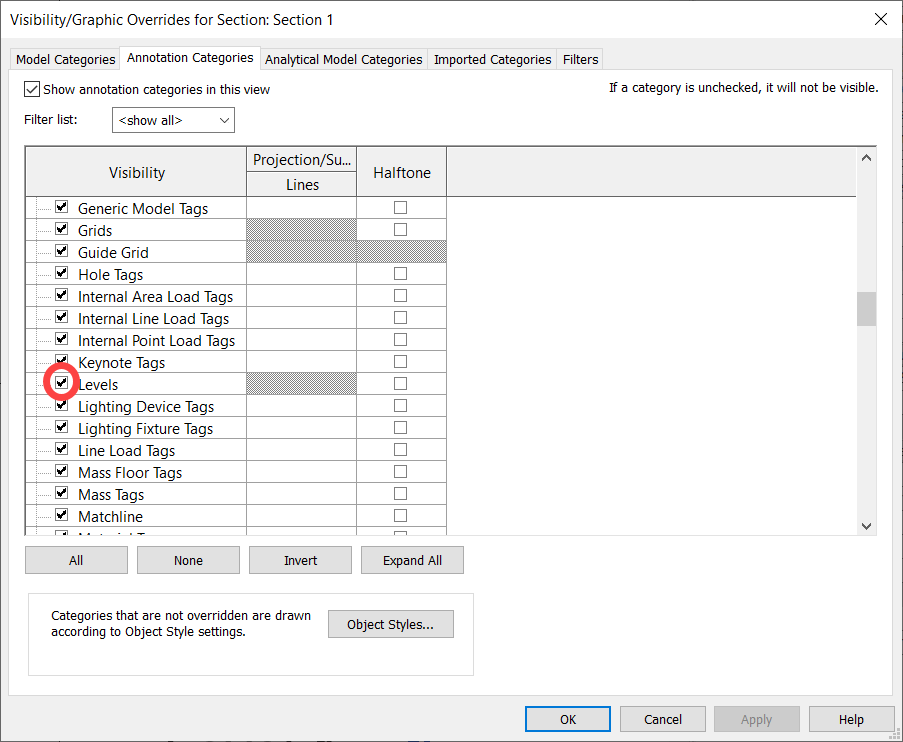Toggle Matchline visibility checkbox
Viewport: 903px width, 742px height.
click(62, 514)
